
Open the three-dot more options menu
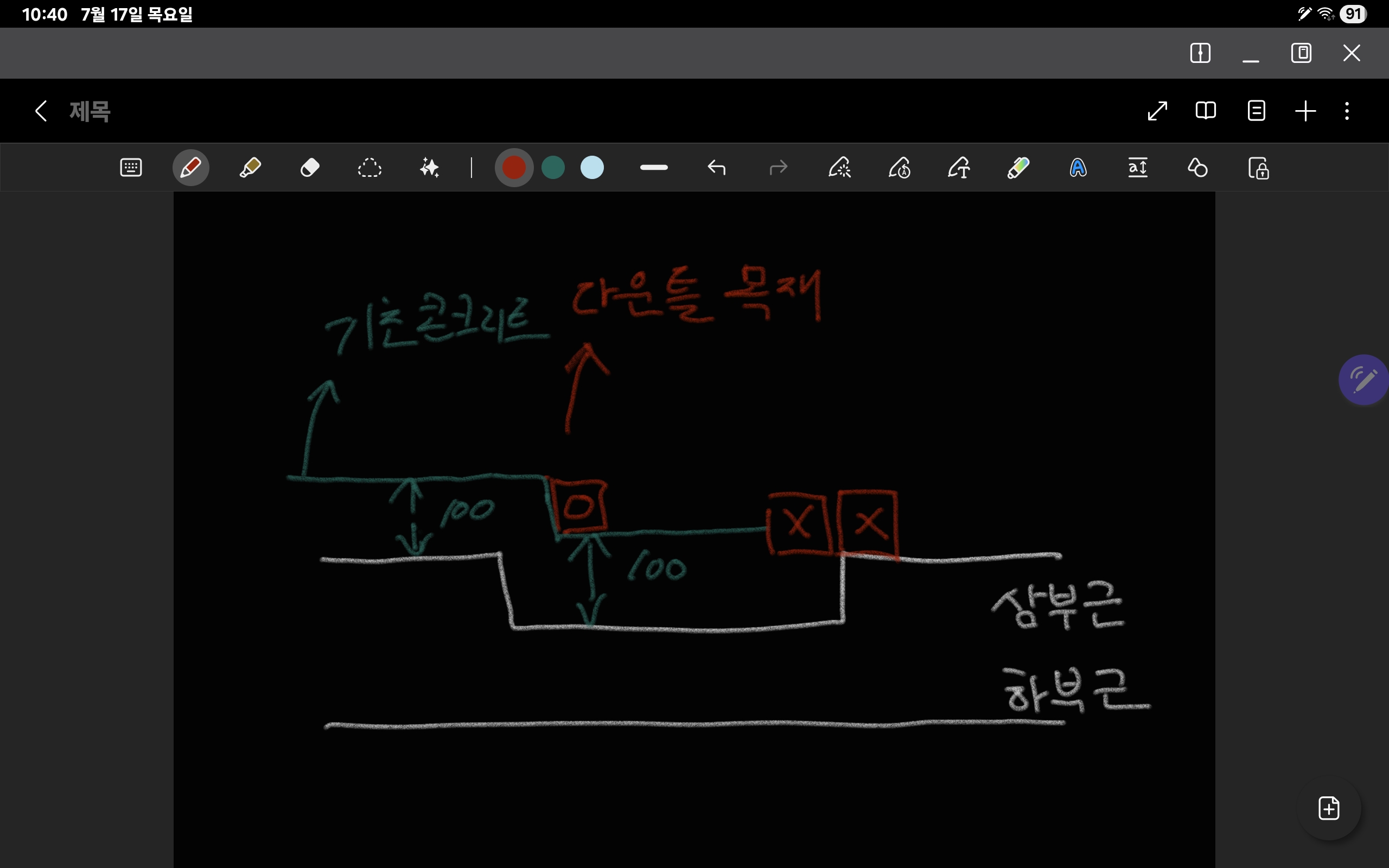(x=1347, y=110)
